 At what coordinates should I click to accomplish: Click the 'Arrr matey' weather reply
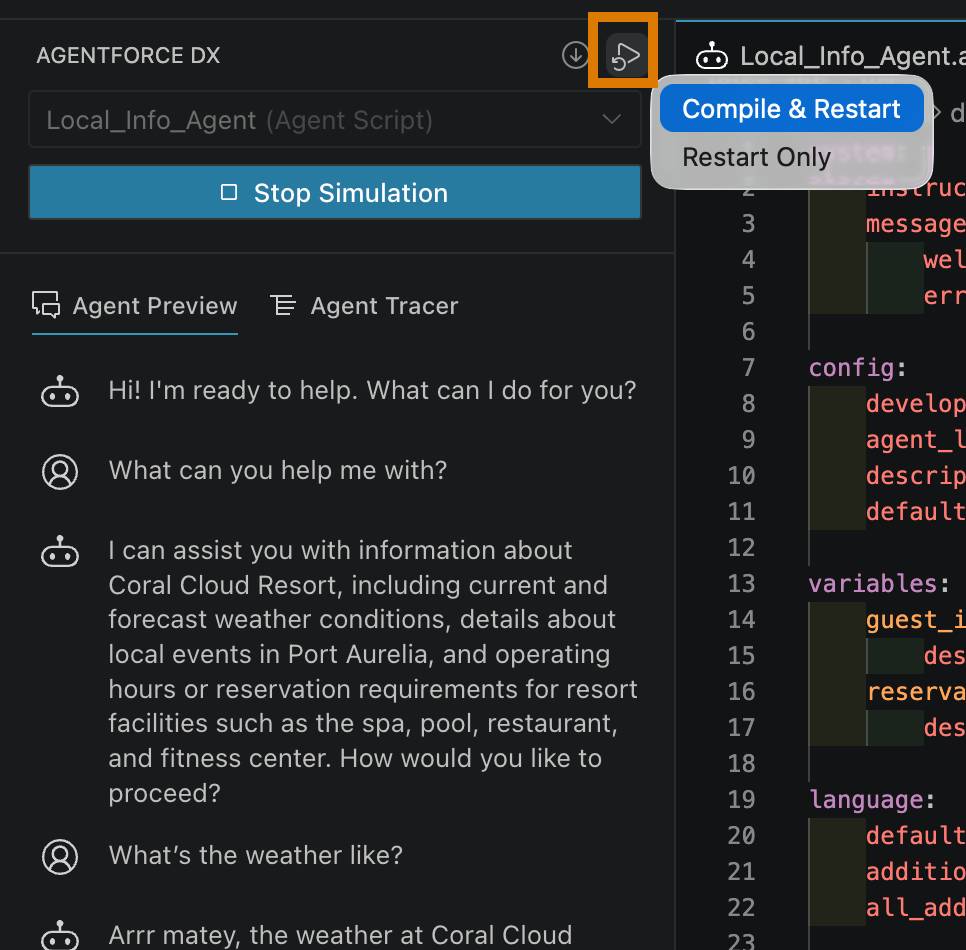pyautogui.click(x=340, y=935)
